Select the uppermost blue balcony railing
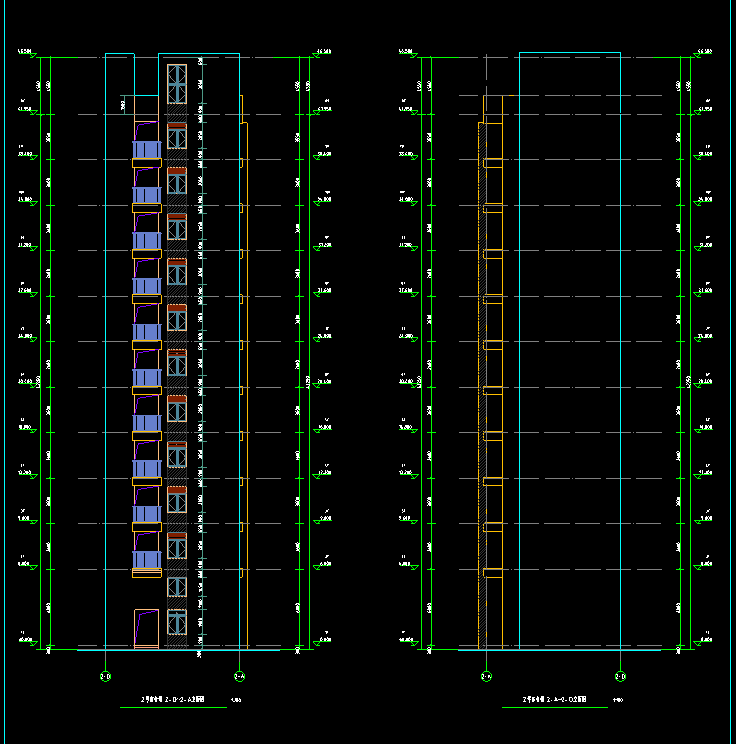Image resolution: width=736 pixels, height=744 pixels. tap(147, 150)
